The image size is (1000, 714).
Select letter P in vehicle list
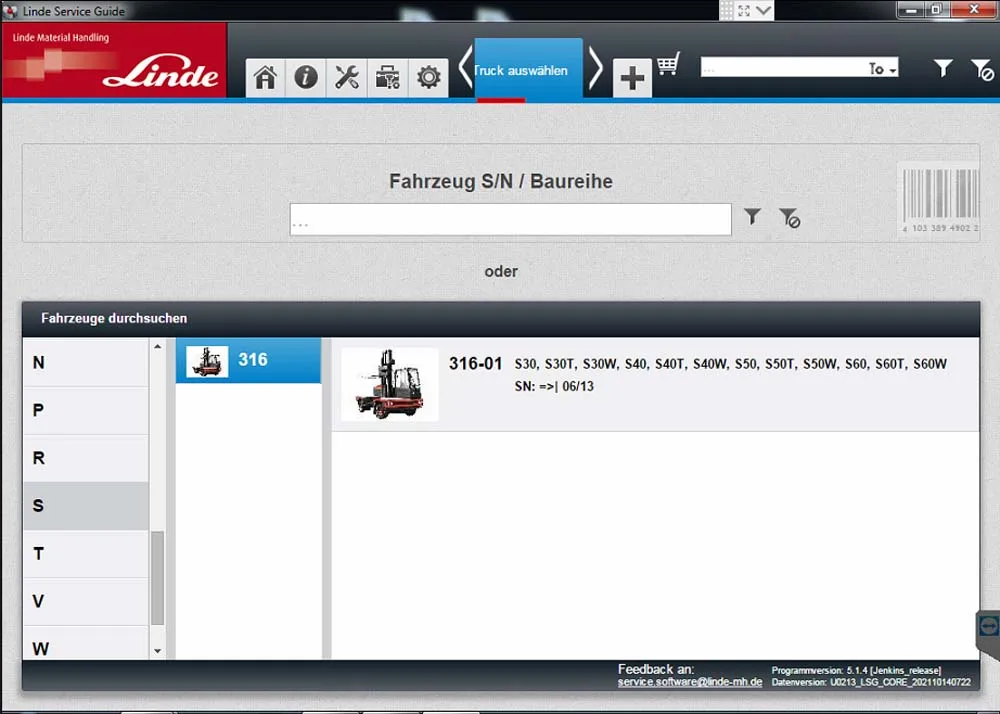85,410
